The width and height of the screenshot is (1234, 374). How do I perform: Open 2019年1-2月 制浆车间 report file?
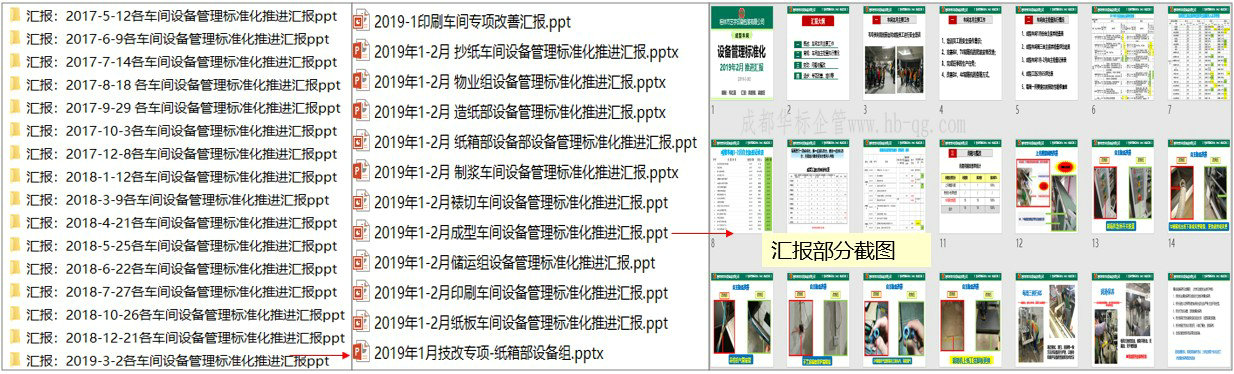[526, 173]
